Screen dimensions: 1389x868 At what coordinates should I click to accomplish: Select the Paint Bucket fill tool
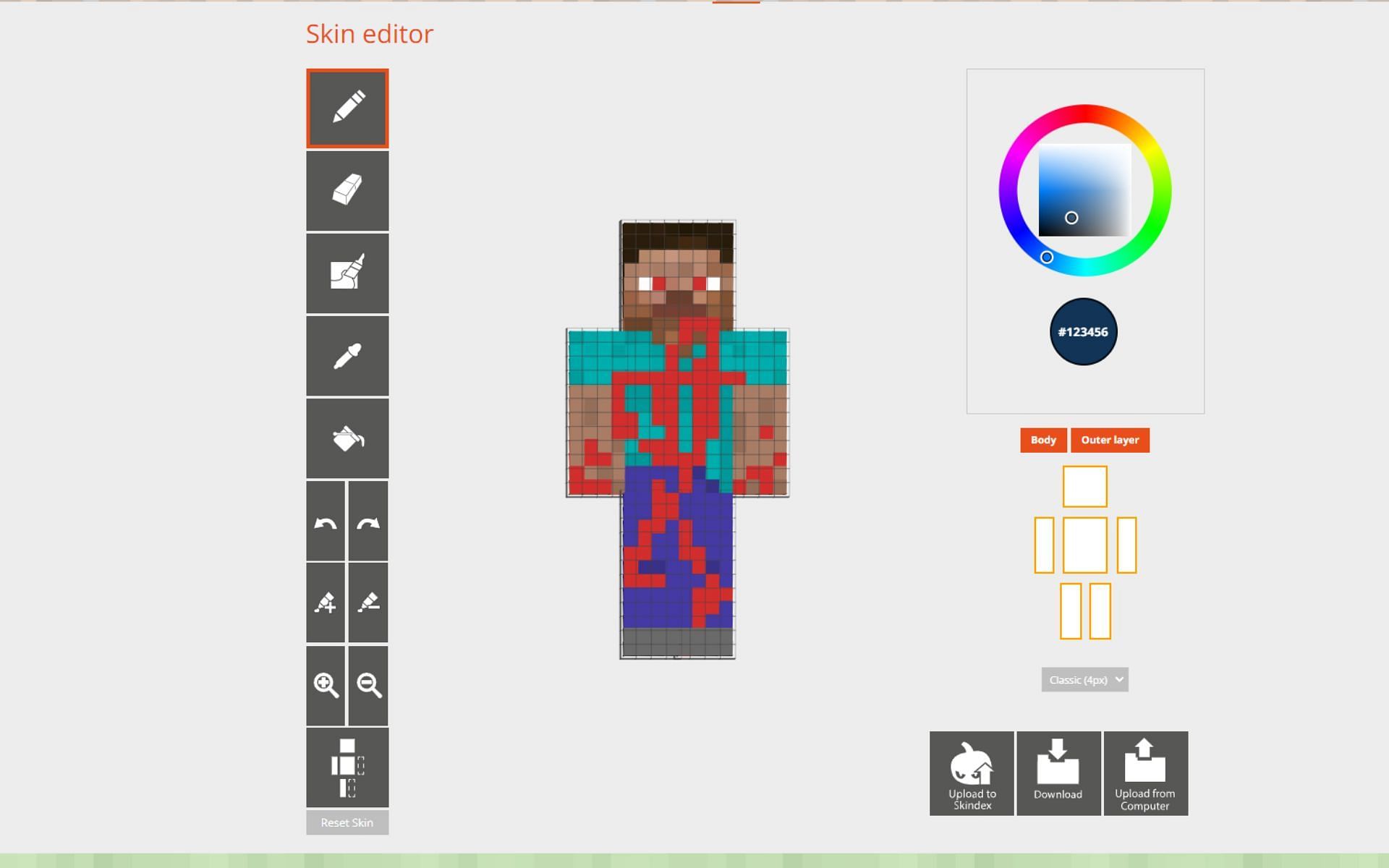[x=346, y=438]
